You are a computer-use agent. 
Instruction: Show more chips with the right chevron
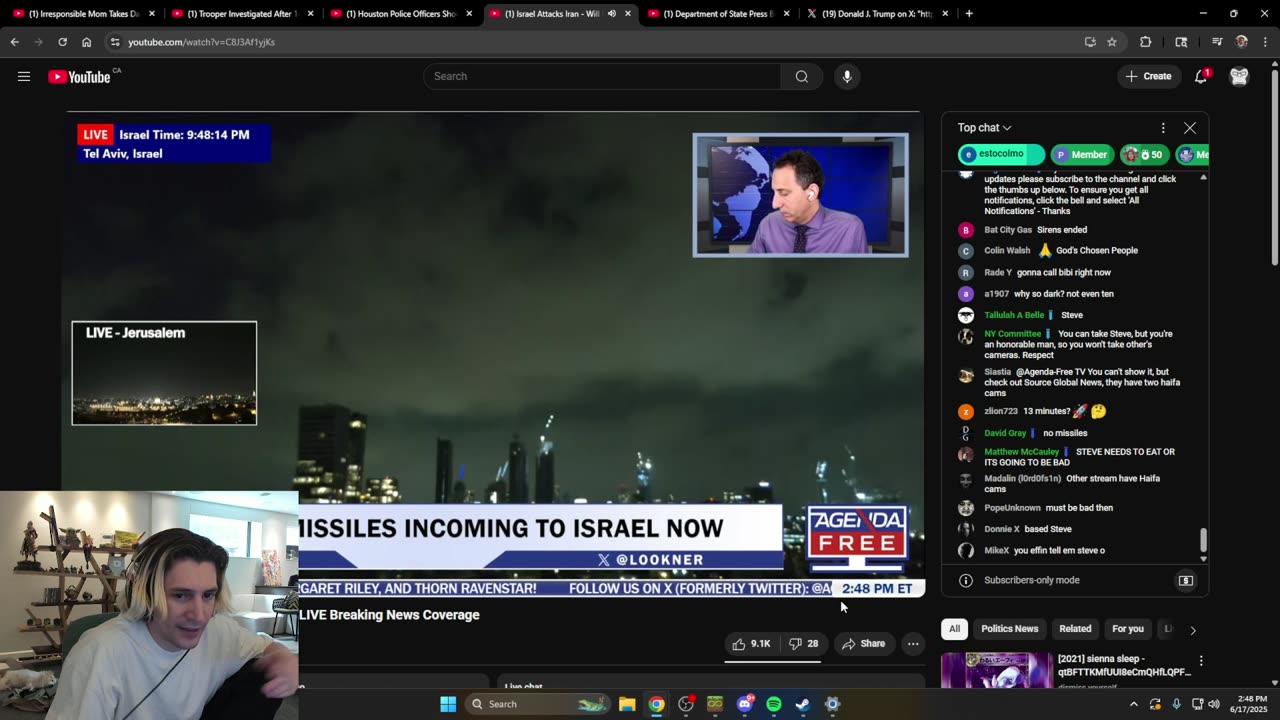pyautogui.click(x=1192, y=630)
